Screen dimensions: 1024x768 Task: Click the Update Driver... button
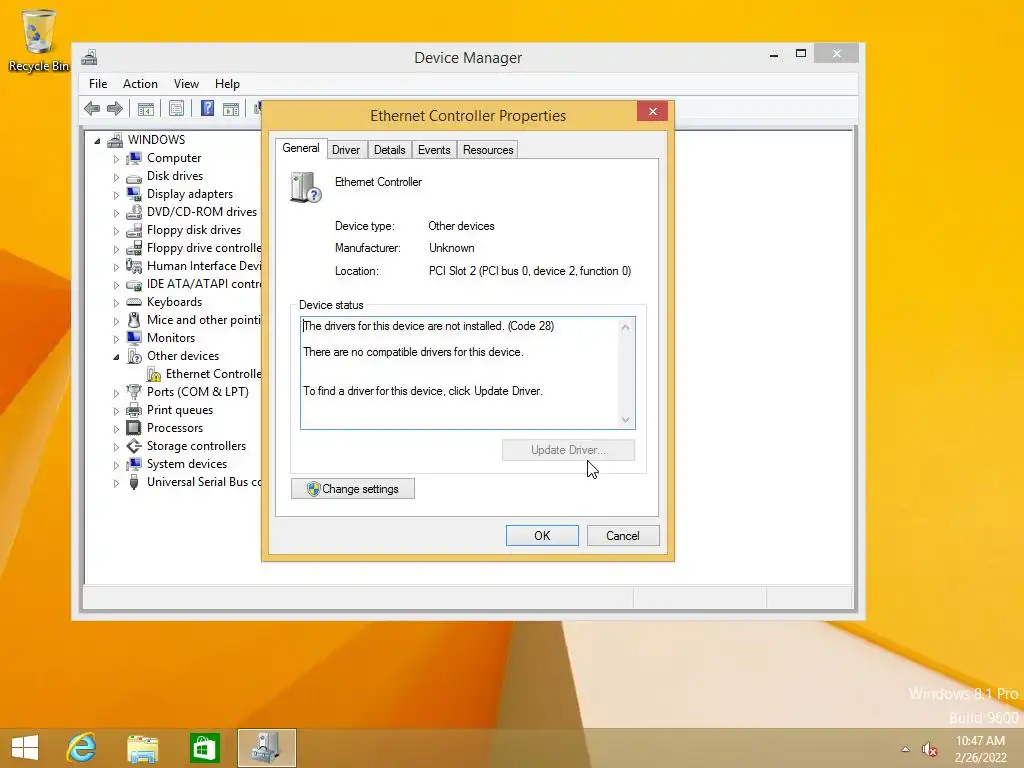coord(568,450)
